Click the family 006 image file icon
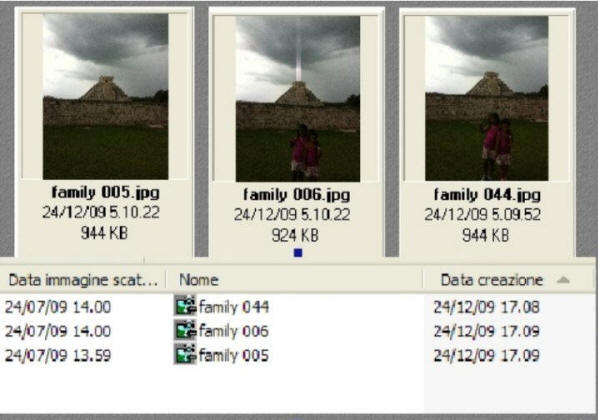The image size is (598, 420). (185, 330)
